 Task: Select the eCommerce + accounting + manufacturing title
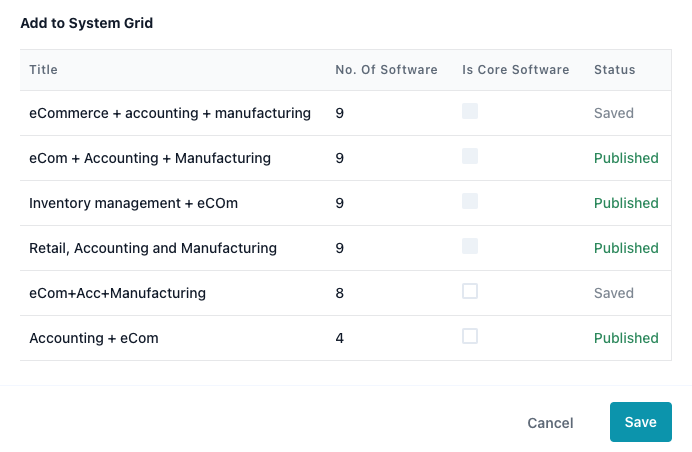tap(170, 113)
